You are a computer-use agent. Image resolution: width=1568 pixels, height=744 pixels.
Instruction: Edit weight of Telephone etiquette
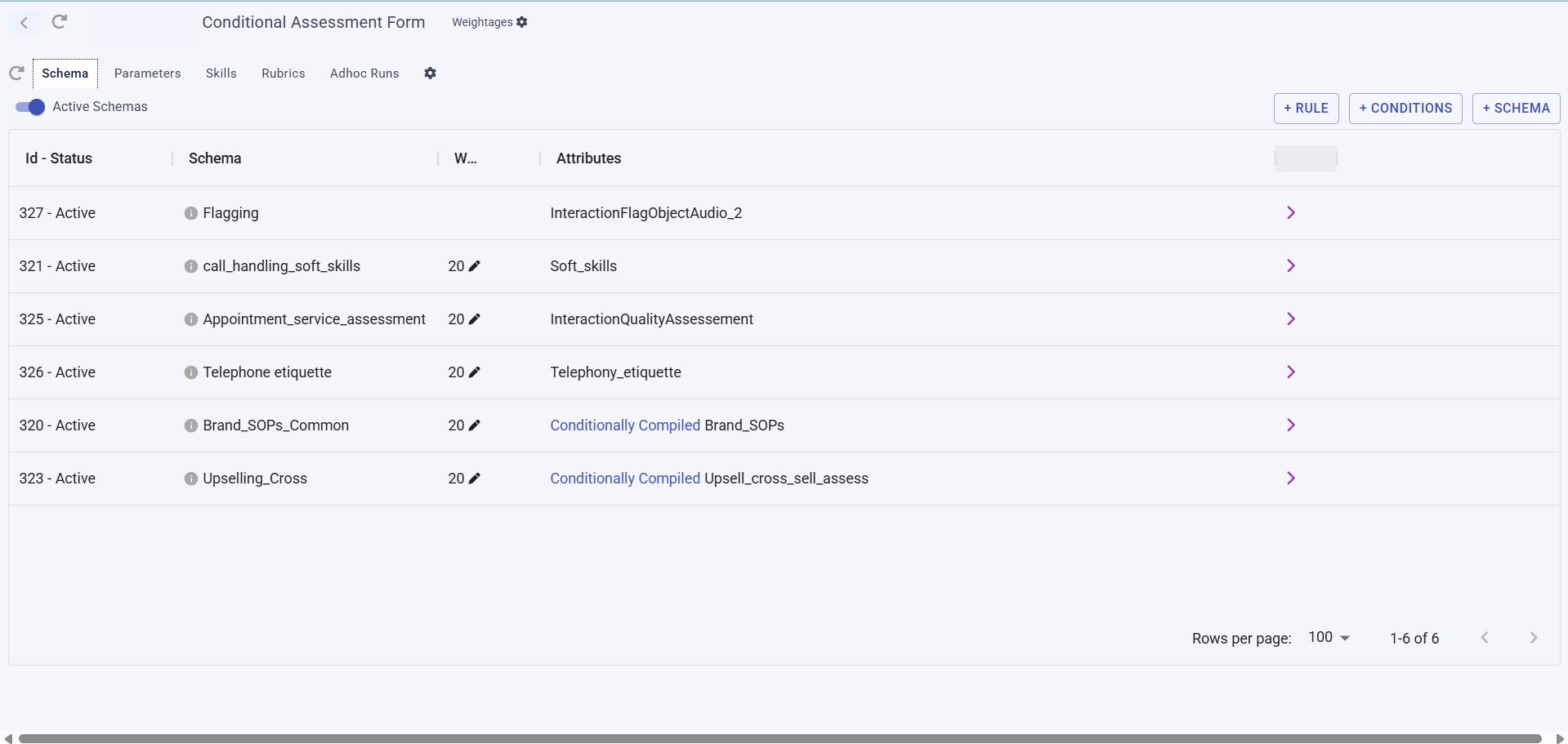[x=475, y=372]
